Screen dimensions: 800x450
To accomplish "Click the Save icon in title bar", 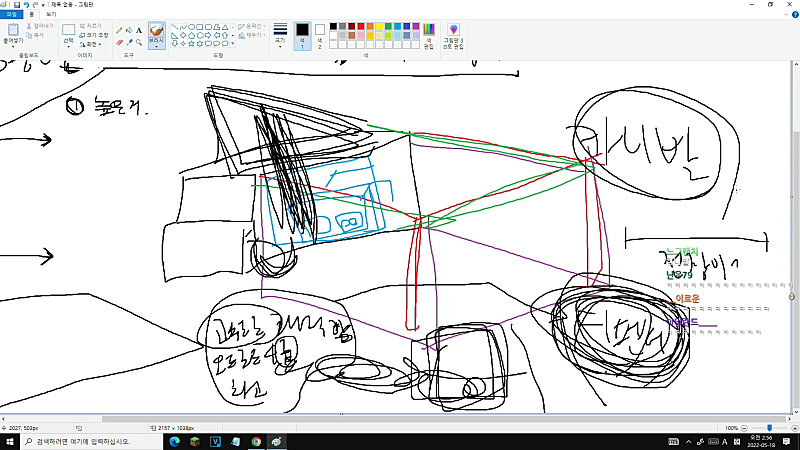I will tap(16, 4).
